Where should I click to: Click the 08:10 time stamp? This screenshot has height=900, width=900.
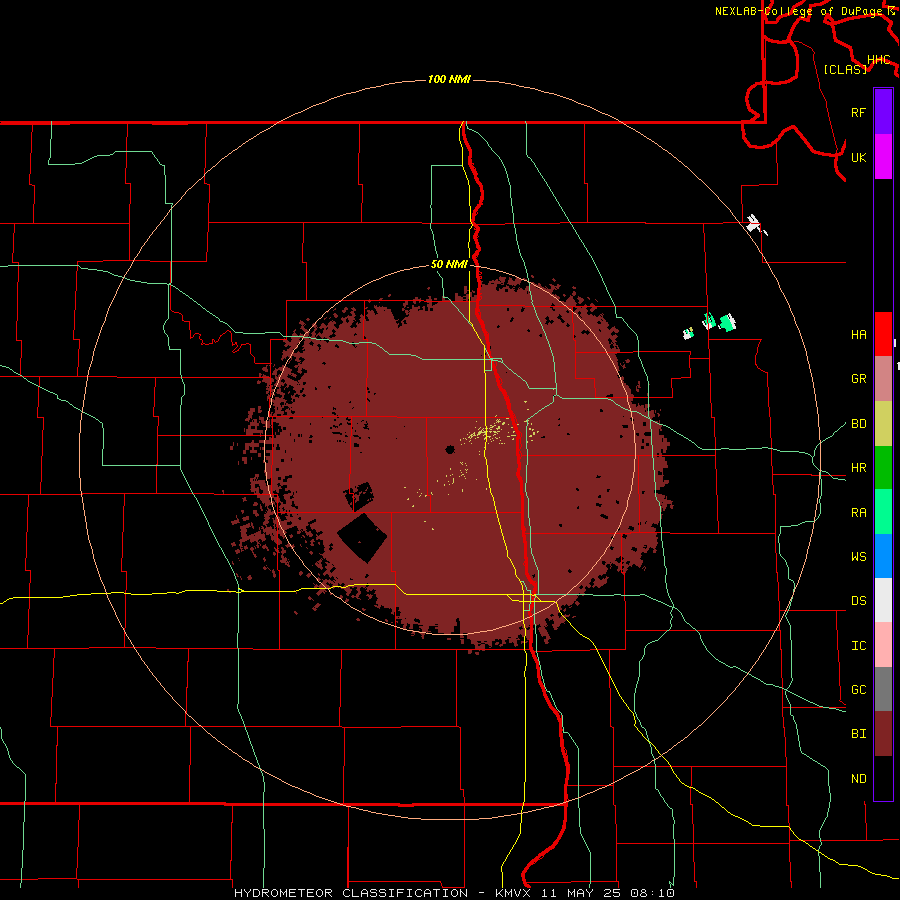point(653,893)
